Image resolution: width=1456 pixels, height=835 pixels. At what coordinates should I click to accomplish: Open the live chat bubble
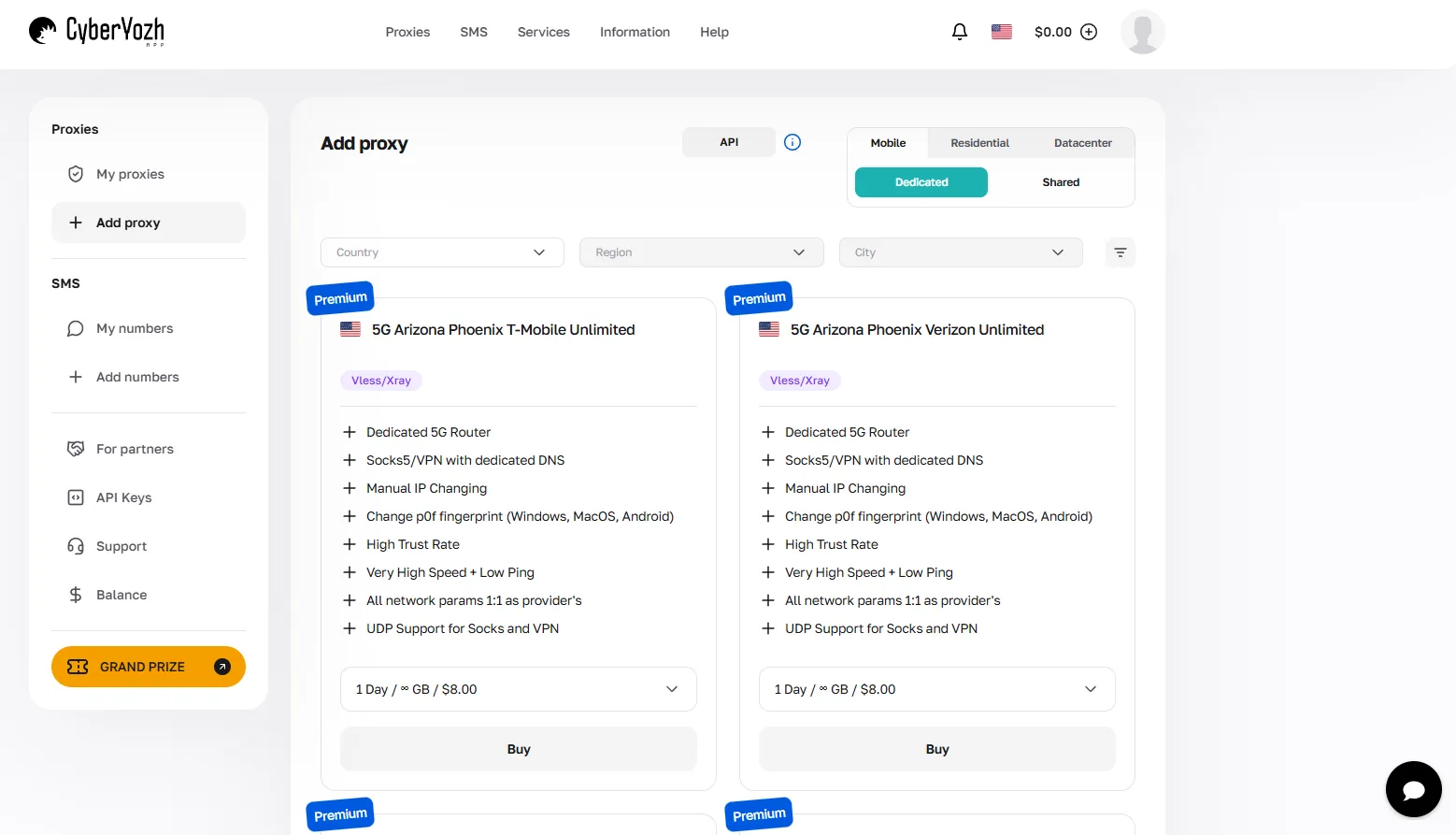coord(1413,789)
